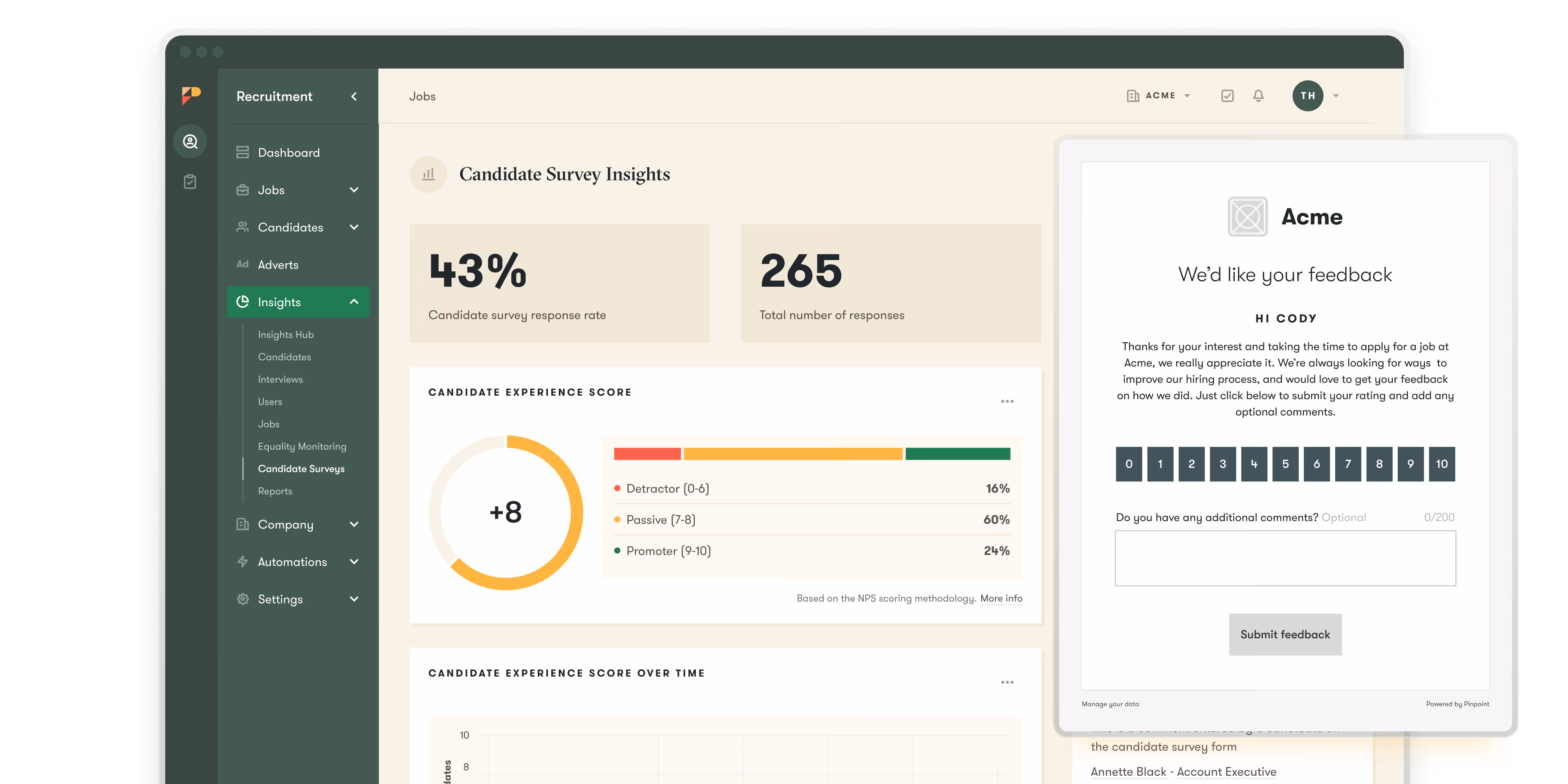Select rating 4 in the survey

(x=1254, y=464)
